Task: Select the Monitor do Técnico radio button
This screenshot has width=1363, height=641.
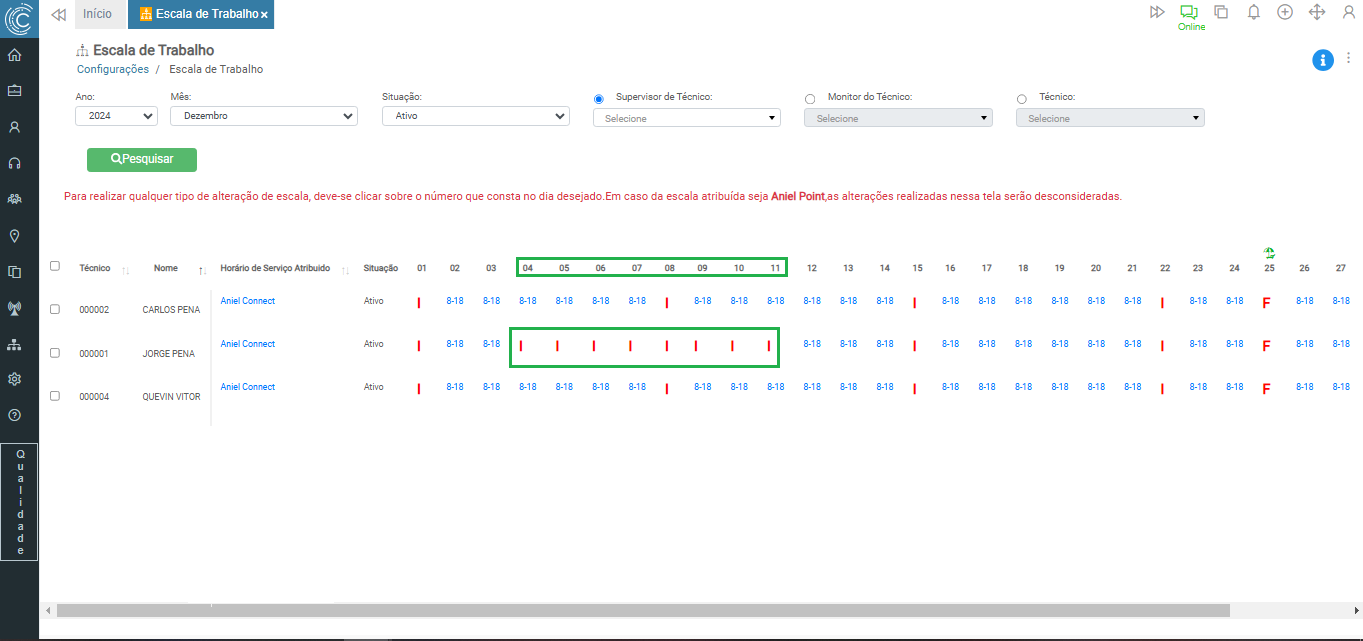Action: tap(810, 99)
